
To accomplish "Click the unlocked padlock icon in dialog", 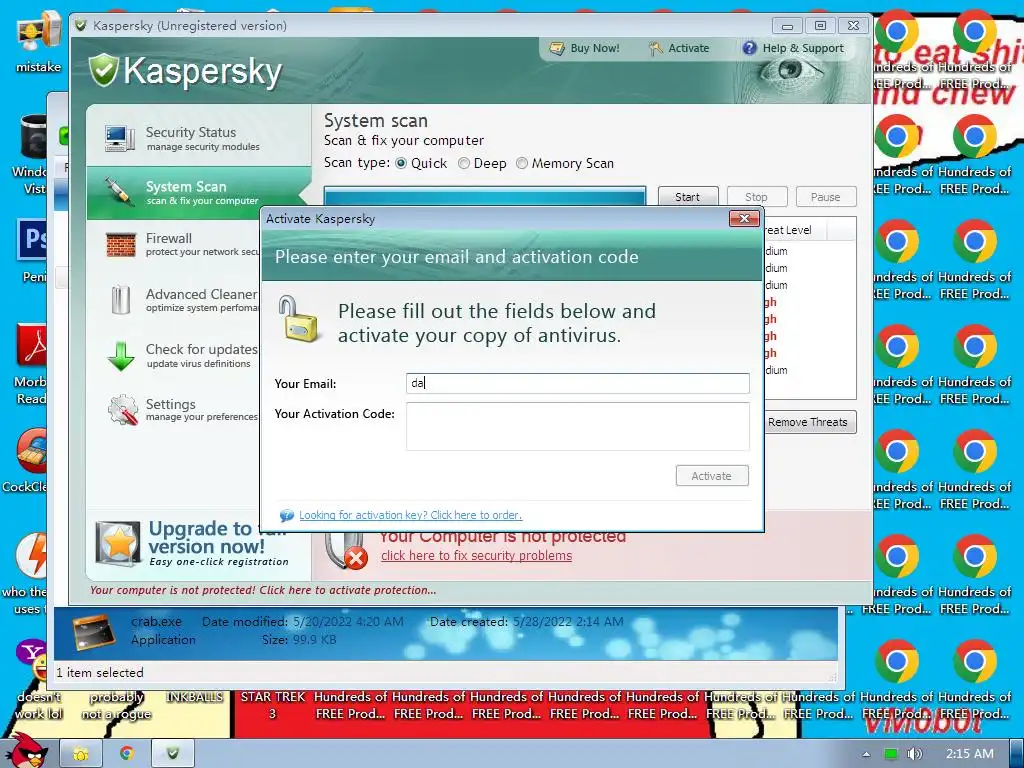I will coord(298,319).
